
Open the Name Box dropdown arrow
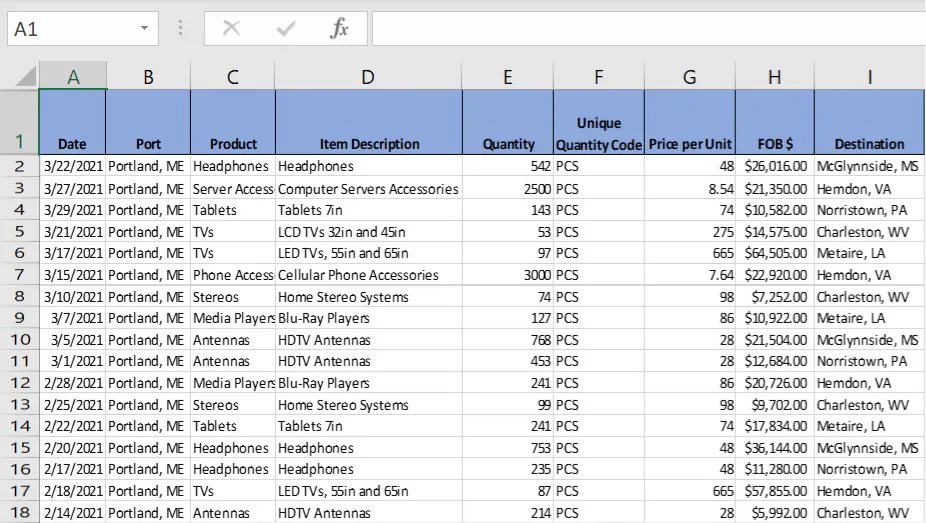pyautogui.click(x=146, y=29)
